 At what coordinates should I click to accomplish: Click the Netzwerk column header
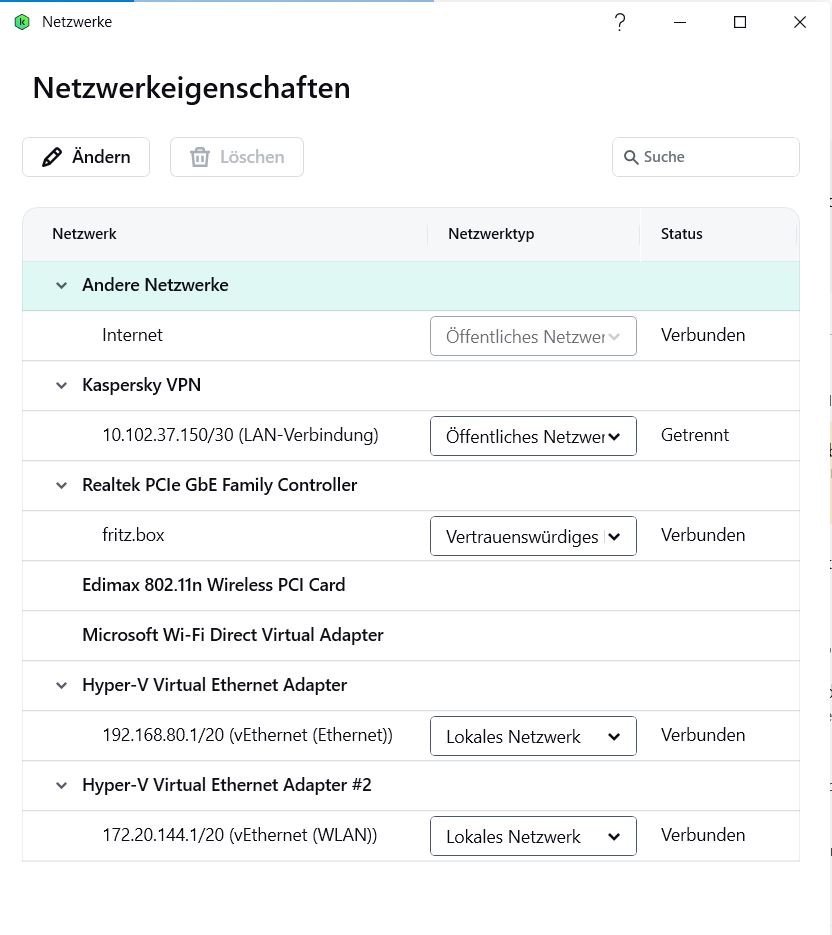(85, 234)
